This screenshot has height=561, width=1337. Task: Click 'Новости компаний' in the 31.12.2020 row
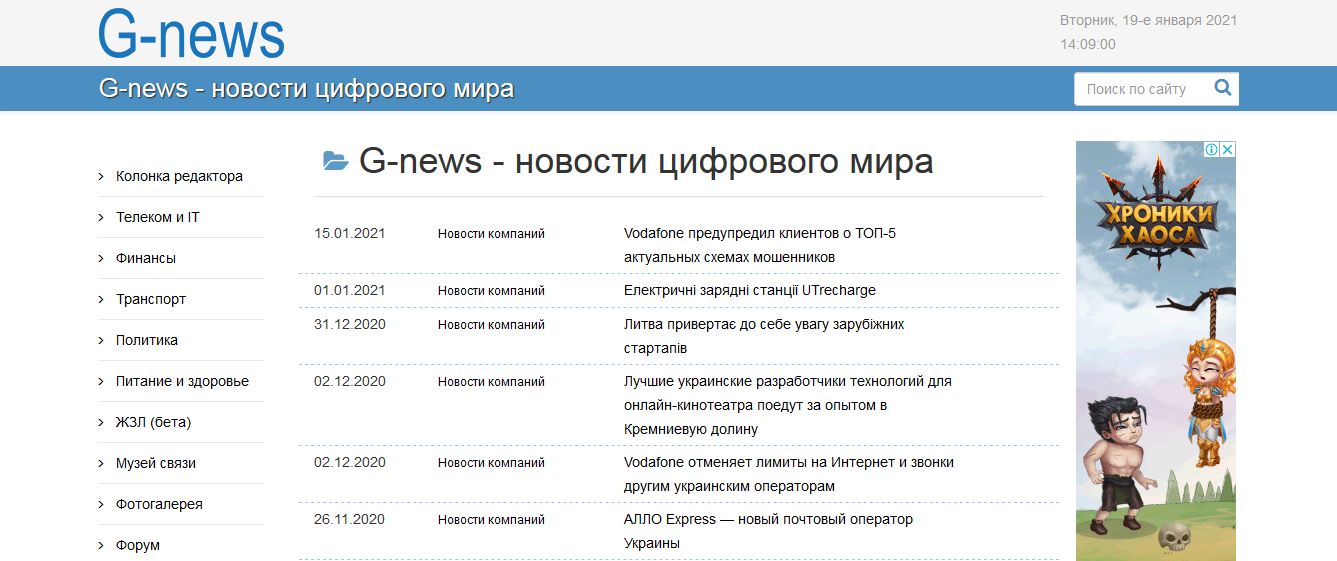tap(491, 325)
